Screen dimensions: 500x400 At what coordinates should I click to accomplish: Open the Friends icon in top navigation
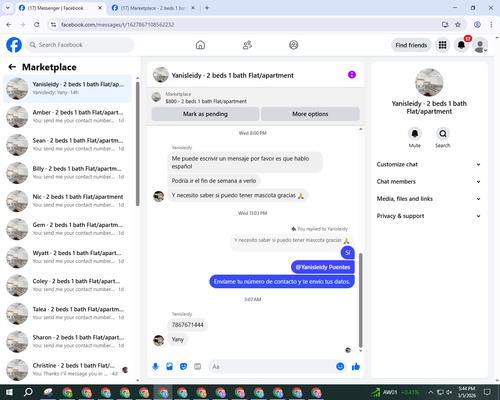pyautogui.click(x=247, y=45)
